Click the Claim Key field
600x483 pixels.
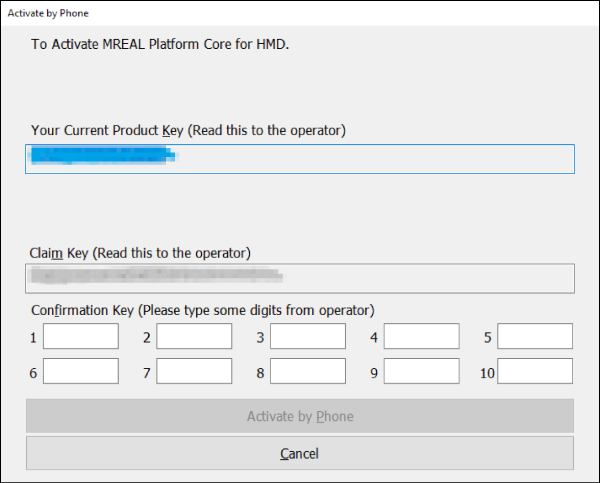(300, 278)
